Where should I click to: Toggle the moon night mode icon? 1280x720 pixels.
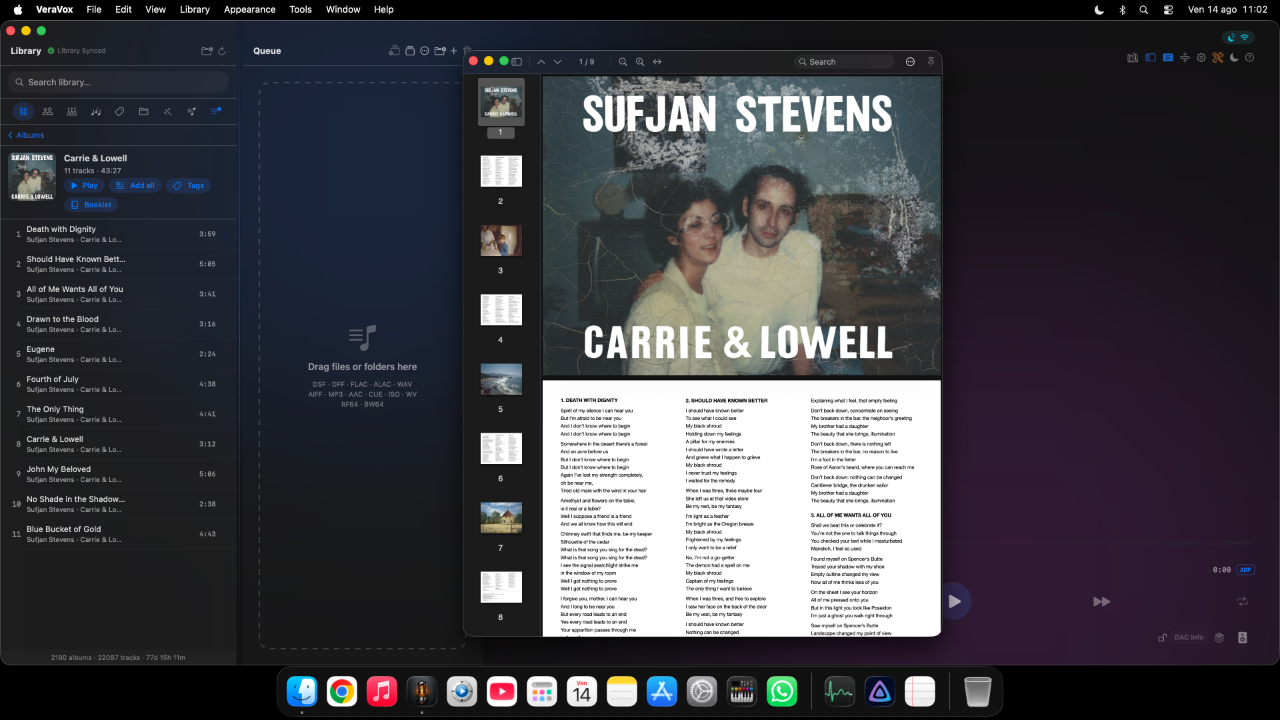point(1234,57)
